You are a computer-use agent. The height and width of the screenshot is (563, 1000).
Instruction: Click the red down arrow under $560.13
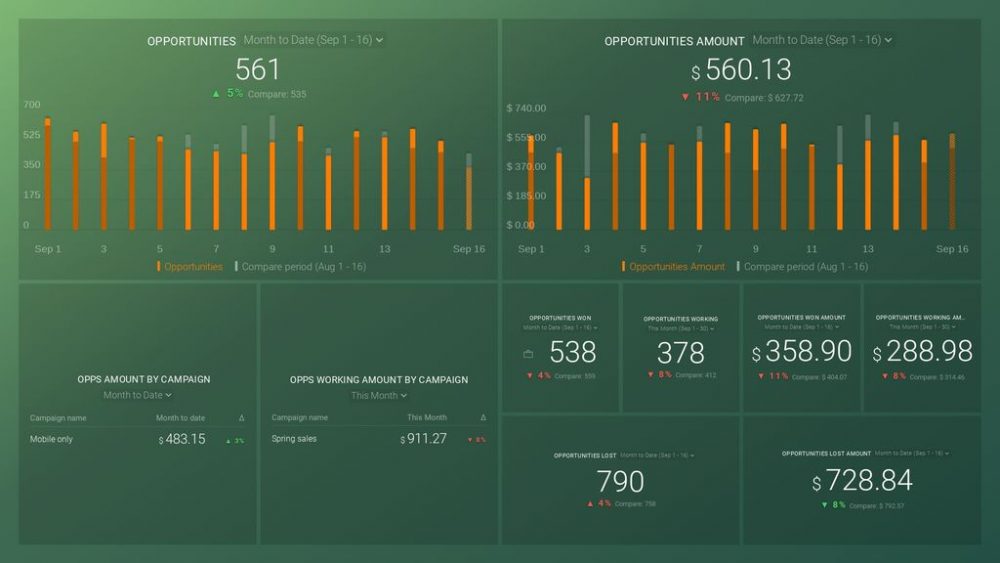point(685,97)
